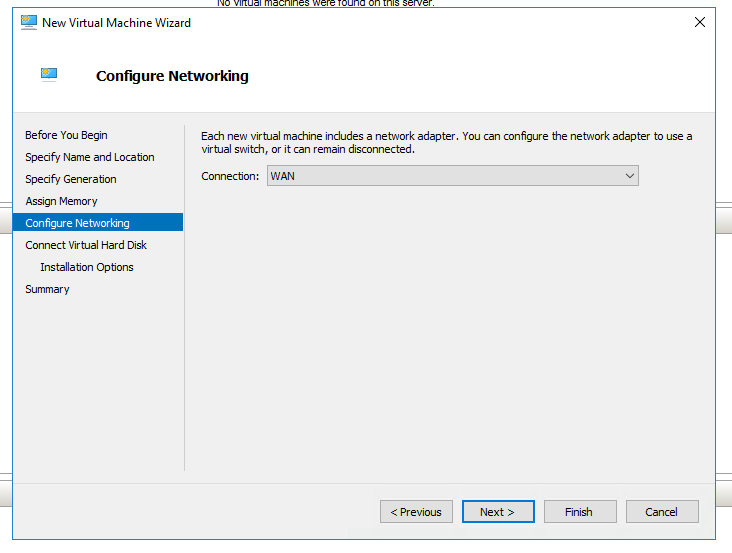
Task: Click the monitor icon beside the Configure Networking heading
Action: click(x=49, y=74)
